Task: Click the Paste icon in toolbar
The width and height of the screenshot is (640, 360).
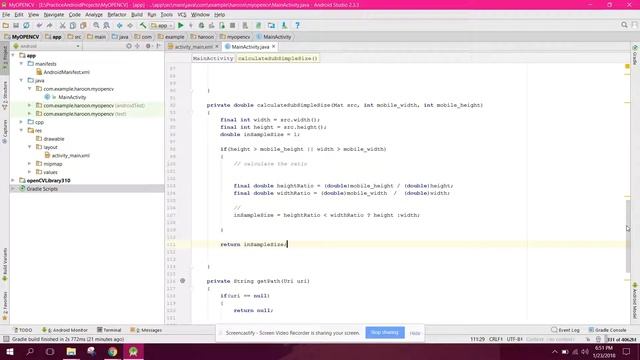Action: click(83, 25)
